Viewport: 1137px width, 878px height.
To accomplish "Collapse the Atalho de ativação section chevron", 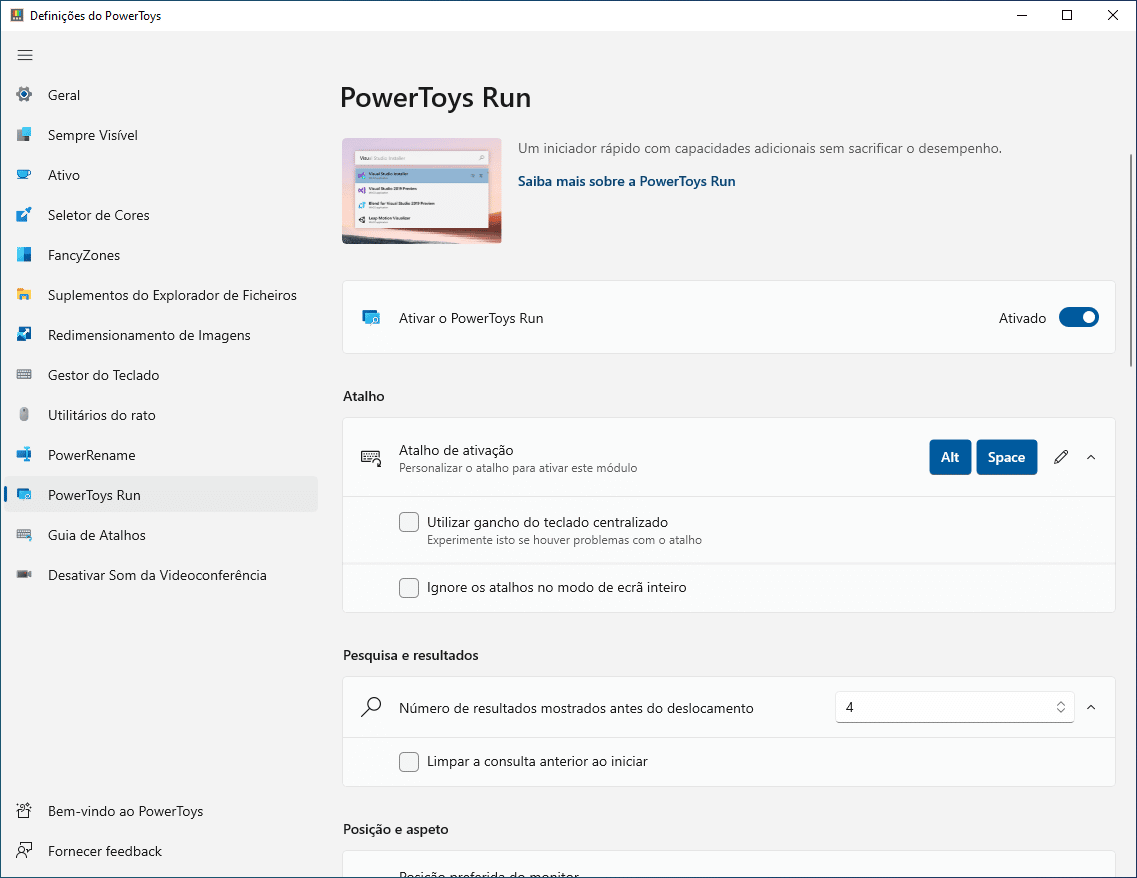I will click(1091, 457).
